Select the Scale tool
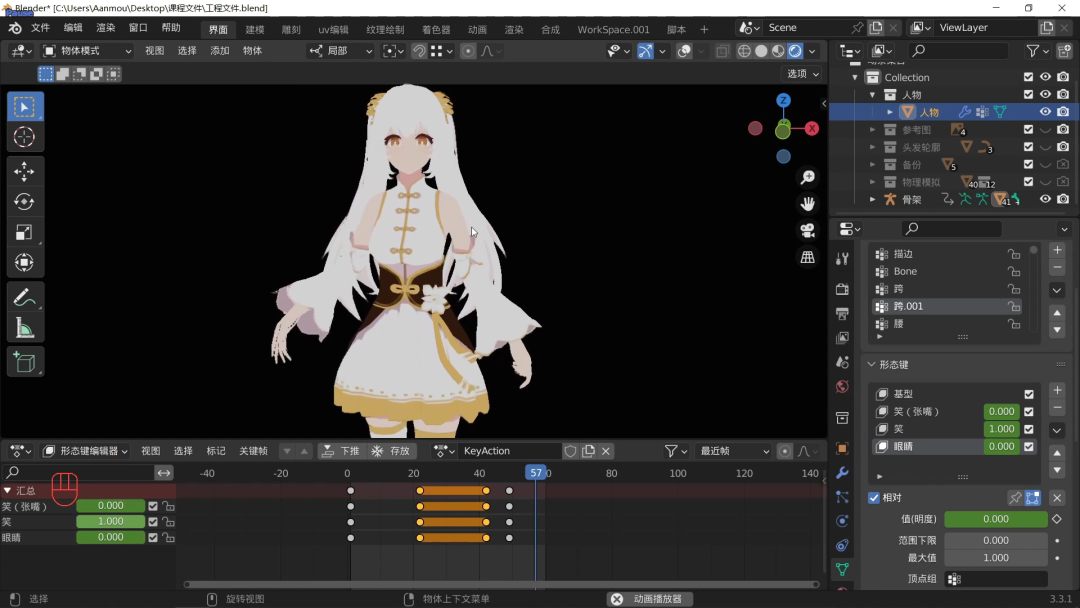Viewport: 1080px width, 608px height. [x=25, y=233]
